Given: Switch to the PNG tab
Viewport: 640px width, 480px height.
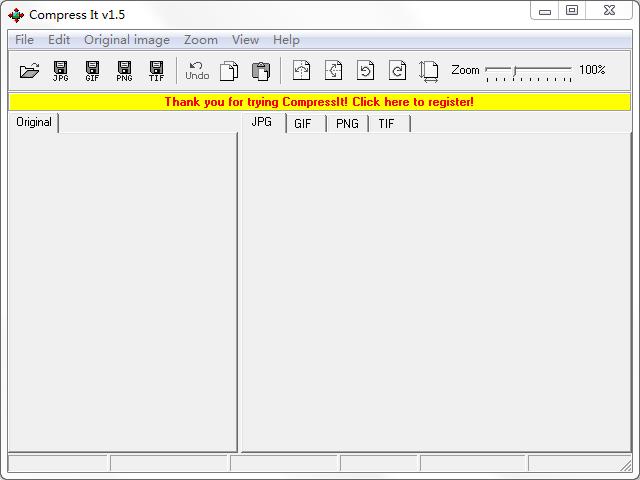Looking at the screenshot, I should tap(347, 124).
